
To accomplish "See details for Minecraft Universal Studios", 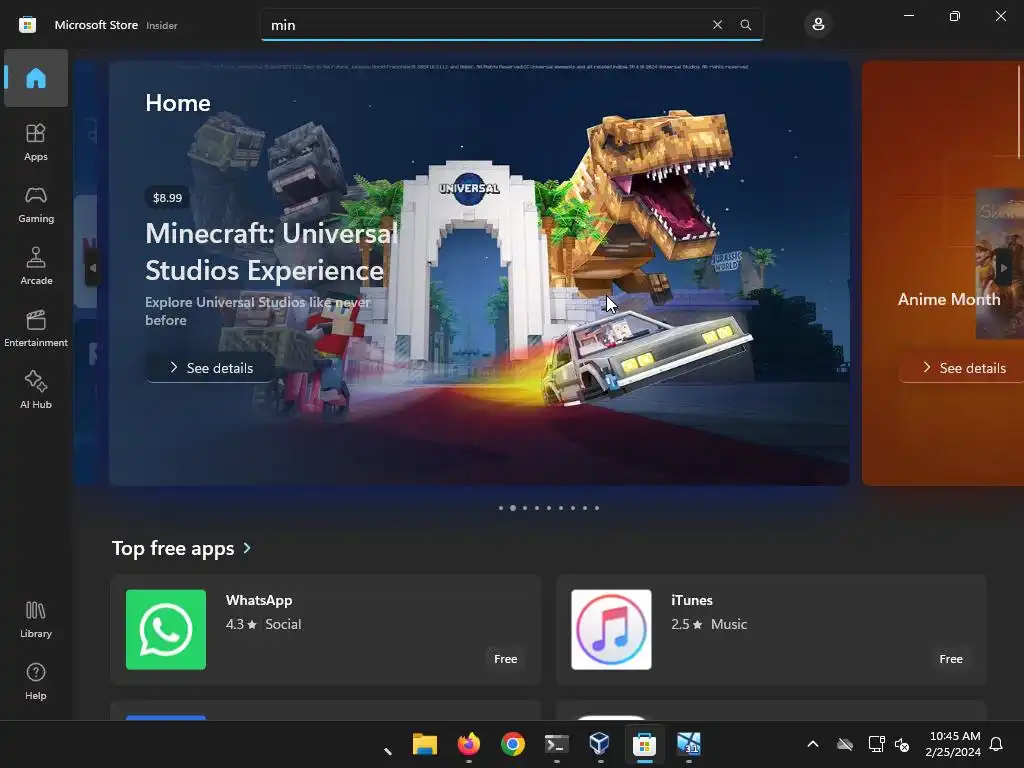I will click(x=211, y=368).
